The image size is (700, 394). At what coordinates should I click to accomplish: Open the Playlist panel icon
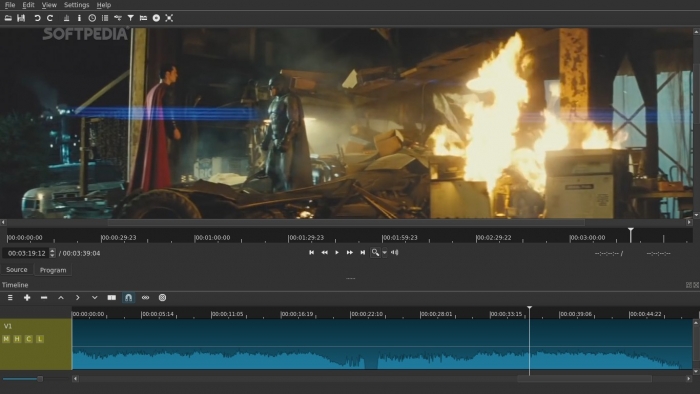[105, 18]
